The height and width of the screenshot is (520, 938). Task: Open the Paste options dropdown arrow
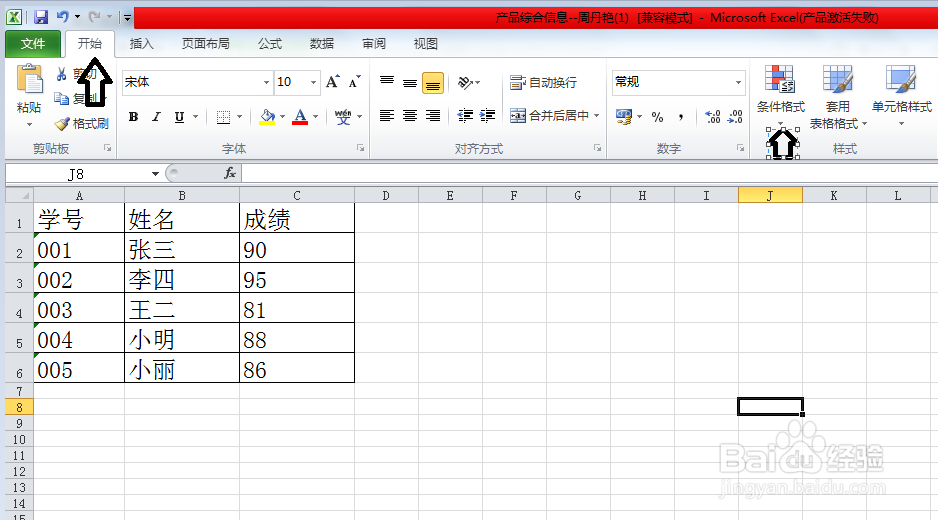pyautogui.click(x=29, y=124)
